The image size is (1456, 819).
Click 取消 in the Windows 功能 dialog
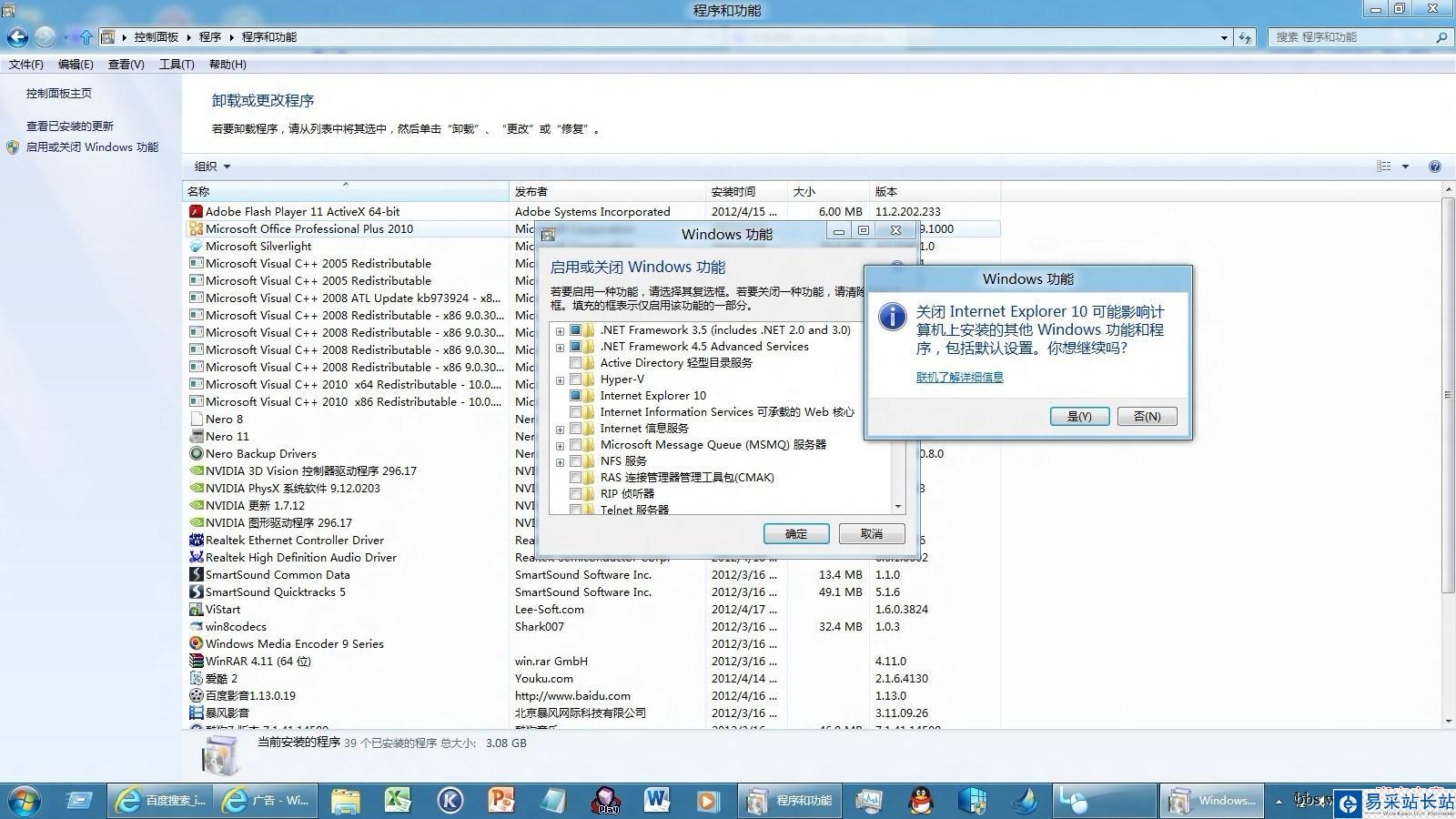pyautogui.click(x=872, y=534)
